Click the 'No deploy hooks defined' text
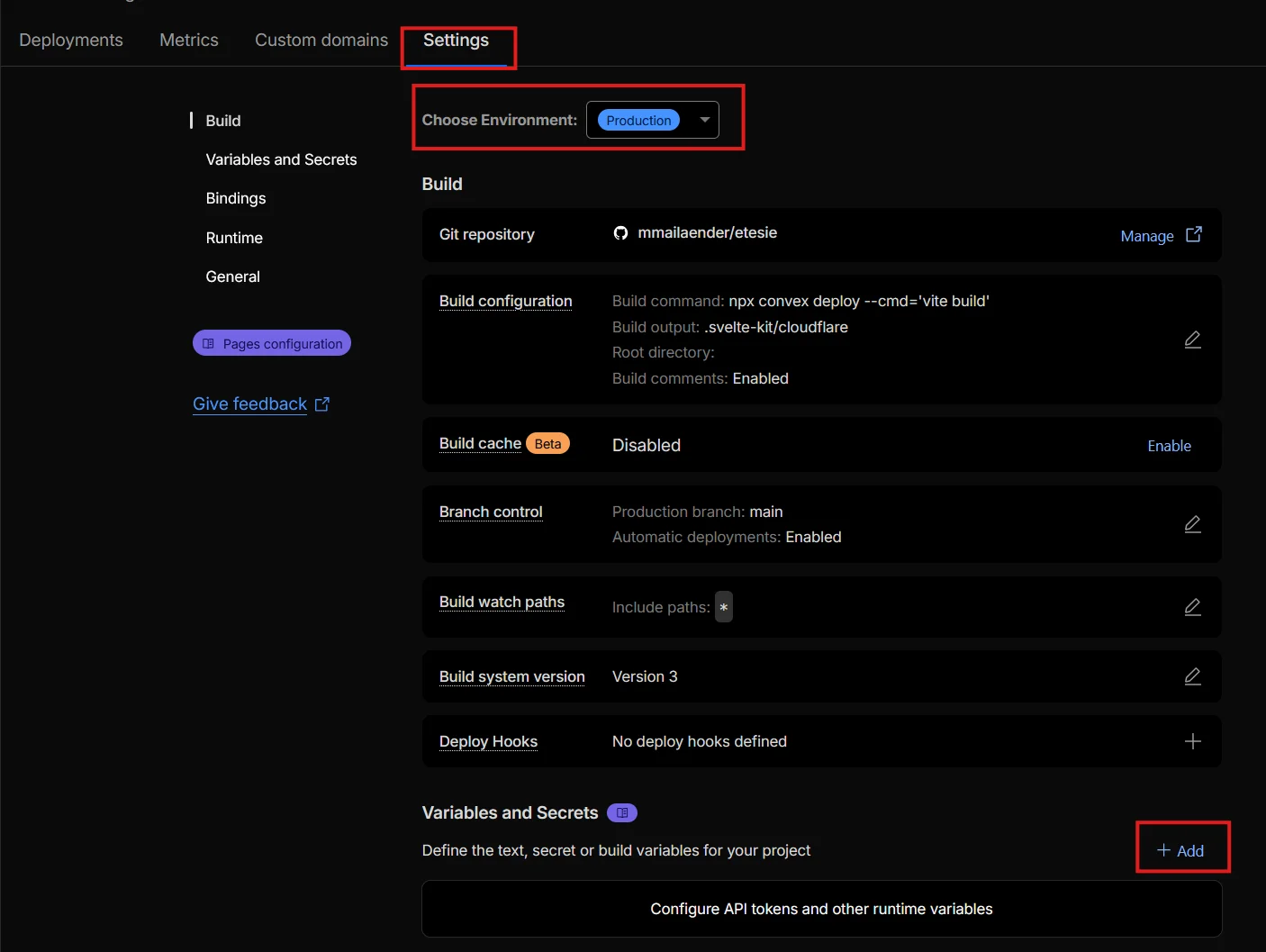 700,741
